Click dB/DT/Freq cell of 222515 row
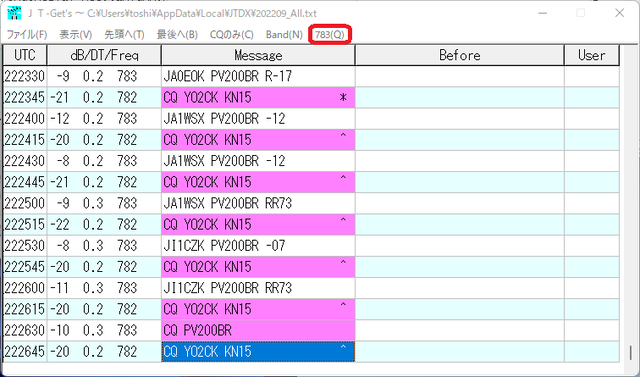 [x=104, y=224]
